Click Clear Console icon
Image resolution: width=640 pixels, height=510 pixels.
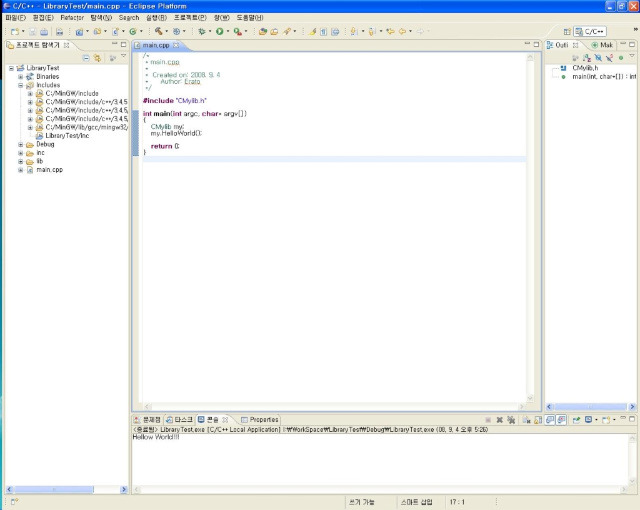(x=527, y=419)
